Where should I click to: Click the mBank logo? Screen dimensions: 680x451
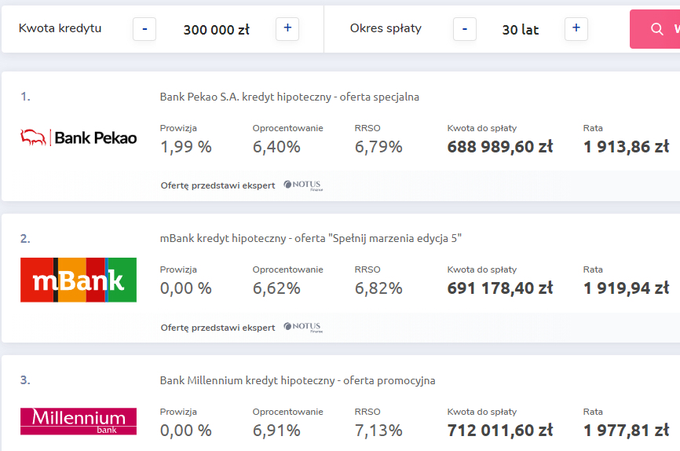pos(78,280)
